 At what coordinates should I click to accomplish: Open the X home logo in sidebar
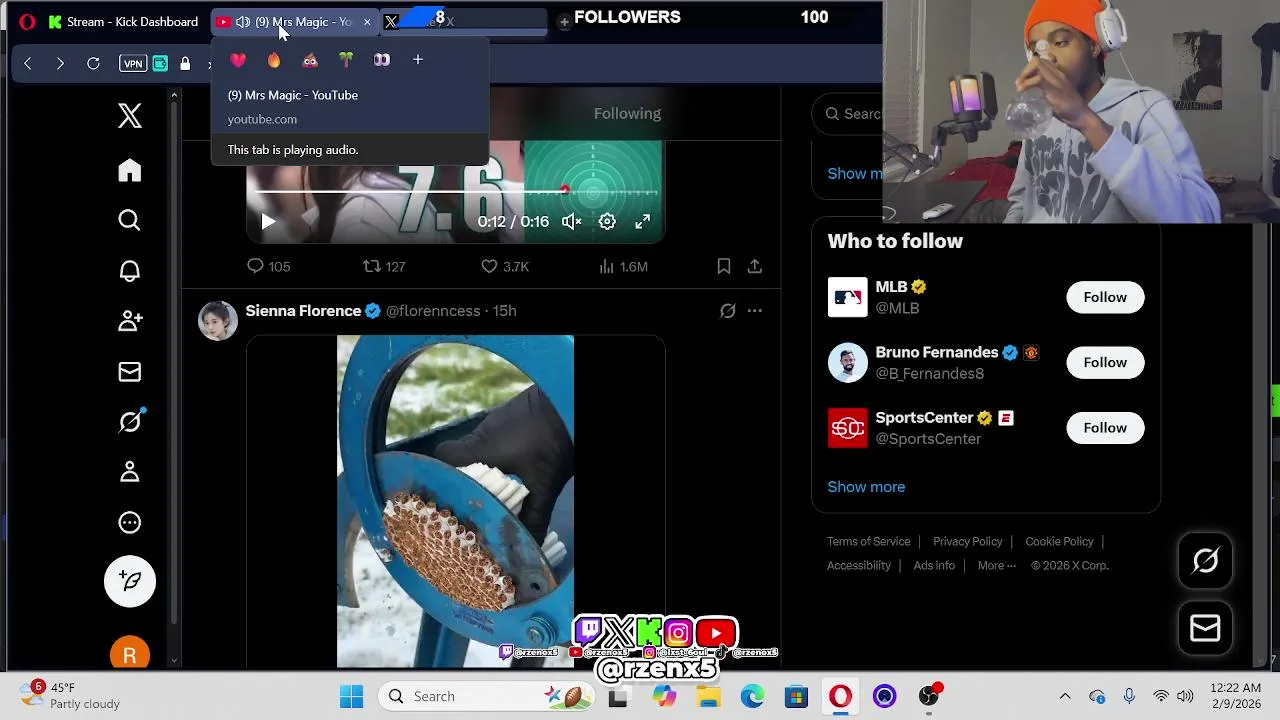pyautogui.click(x=129, y=116)
